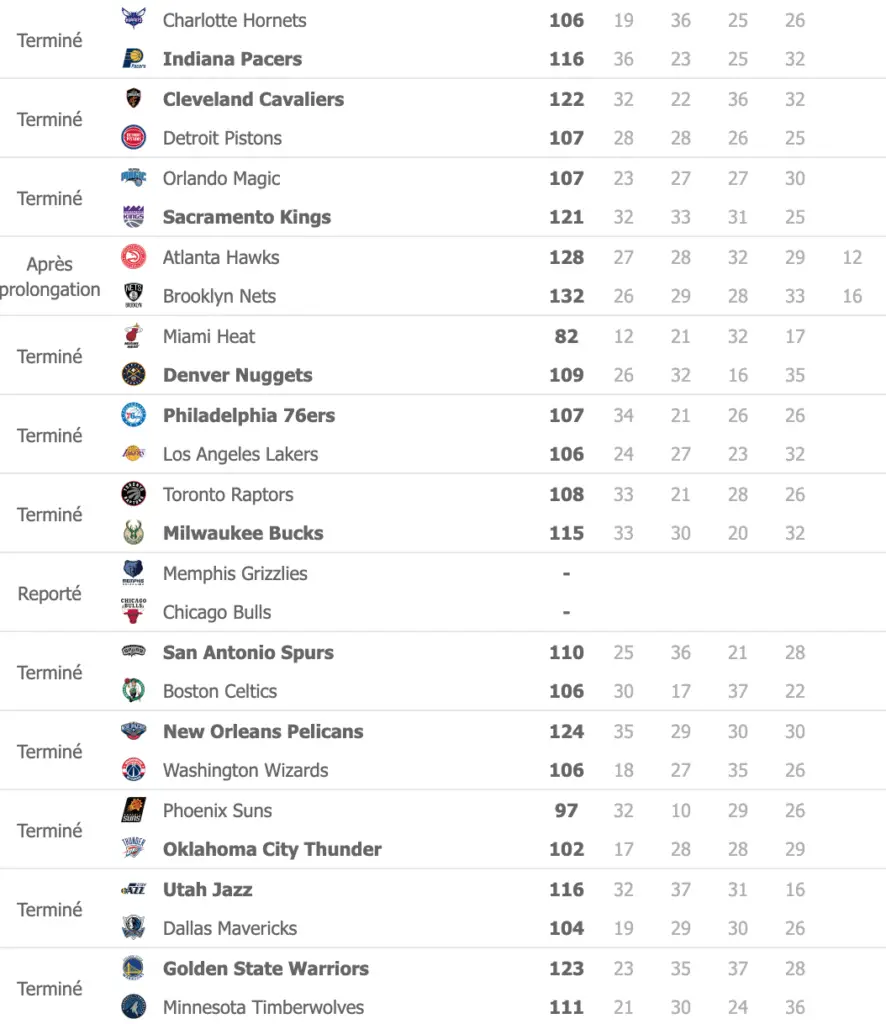Click the Après prolongation match status
Viewport: 886px width, 1024px height.
pyautogui.click(x=50, y=277)
